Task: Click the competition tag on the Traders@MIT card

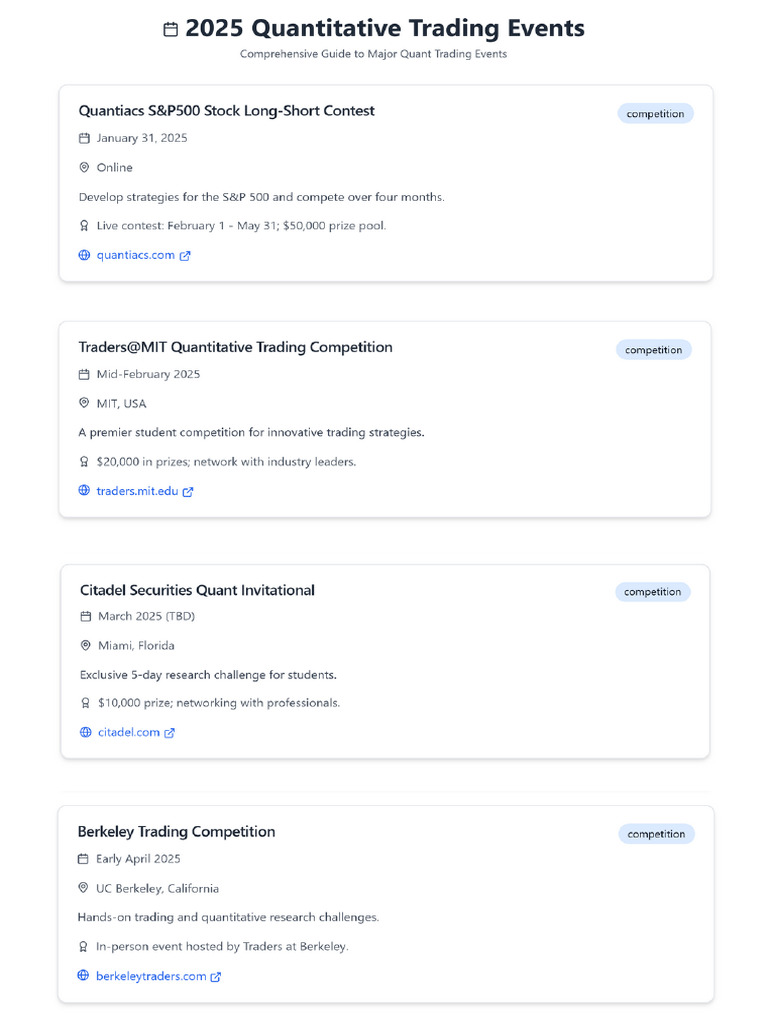Action: [654, 350]
